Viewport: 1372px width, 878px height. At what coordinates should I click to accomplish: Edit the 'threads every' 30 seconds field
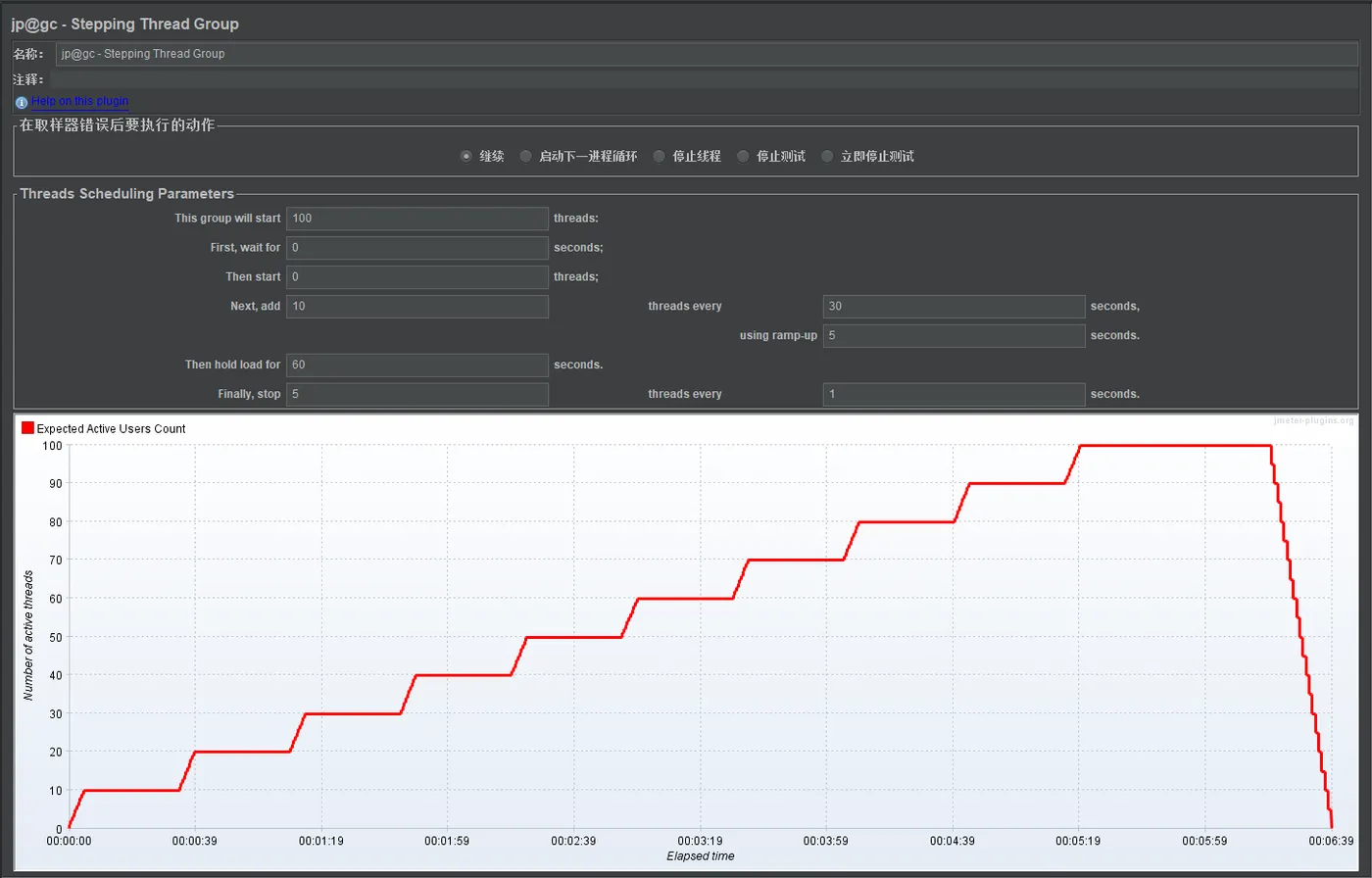pyautogui.click(x=955, y=307)
